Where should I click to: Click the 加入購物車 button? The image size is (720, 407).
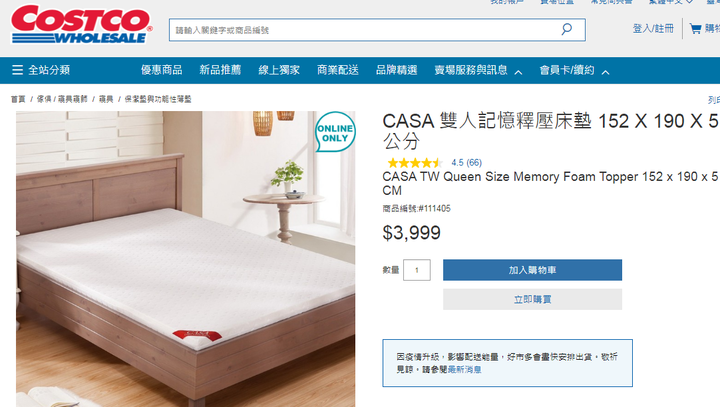(x=532, y=270)
